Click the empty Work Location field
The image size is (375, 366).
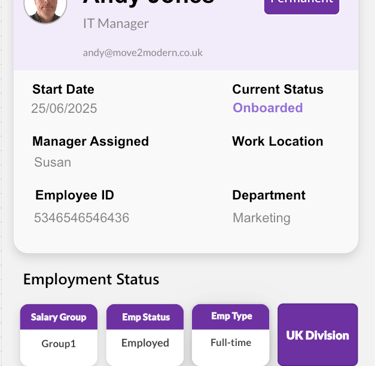click(x=278, y=162)
